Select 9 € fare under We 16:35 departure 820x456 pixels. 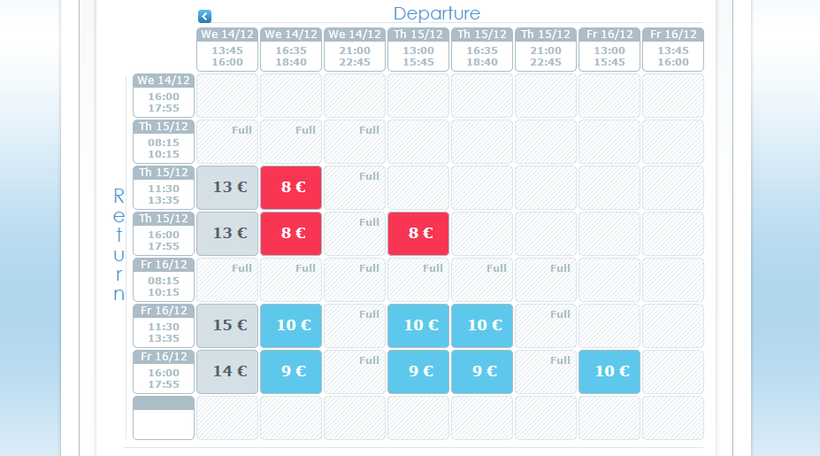tap(291, 371)
